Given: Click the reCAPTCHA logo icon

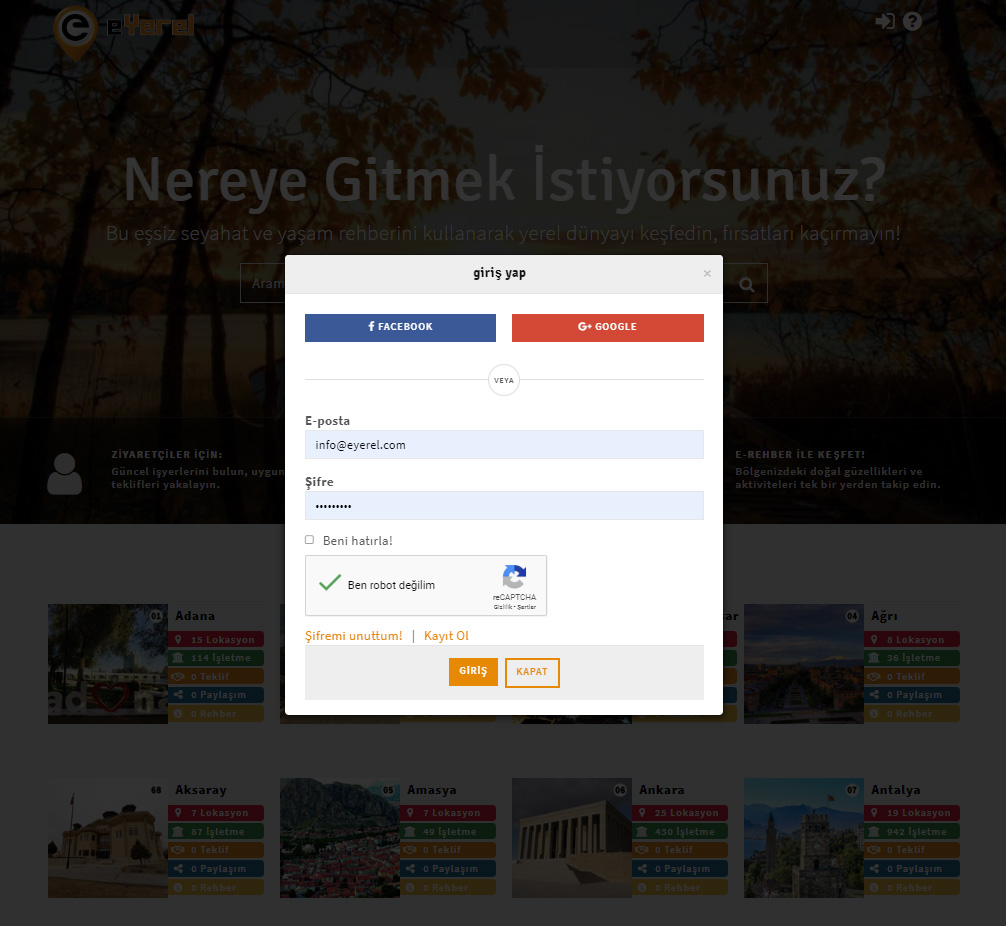Looking at the screenshot, I should point(514,576).
